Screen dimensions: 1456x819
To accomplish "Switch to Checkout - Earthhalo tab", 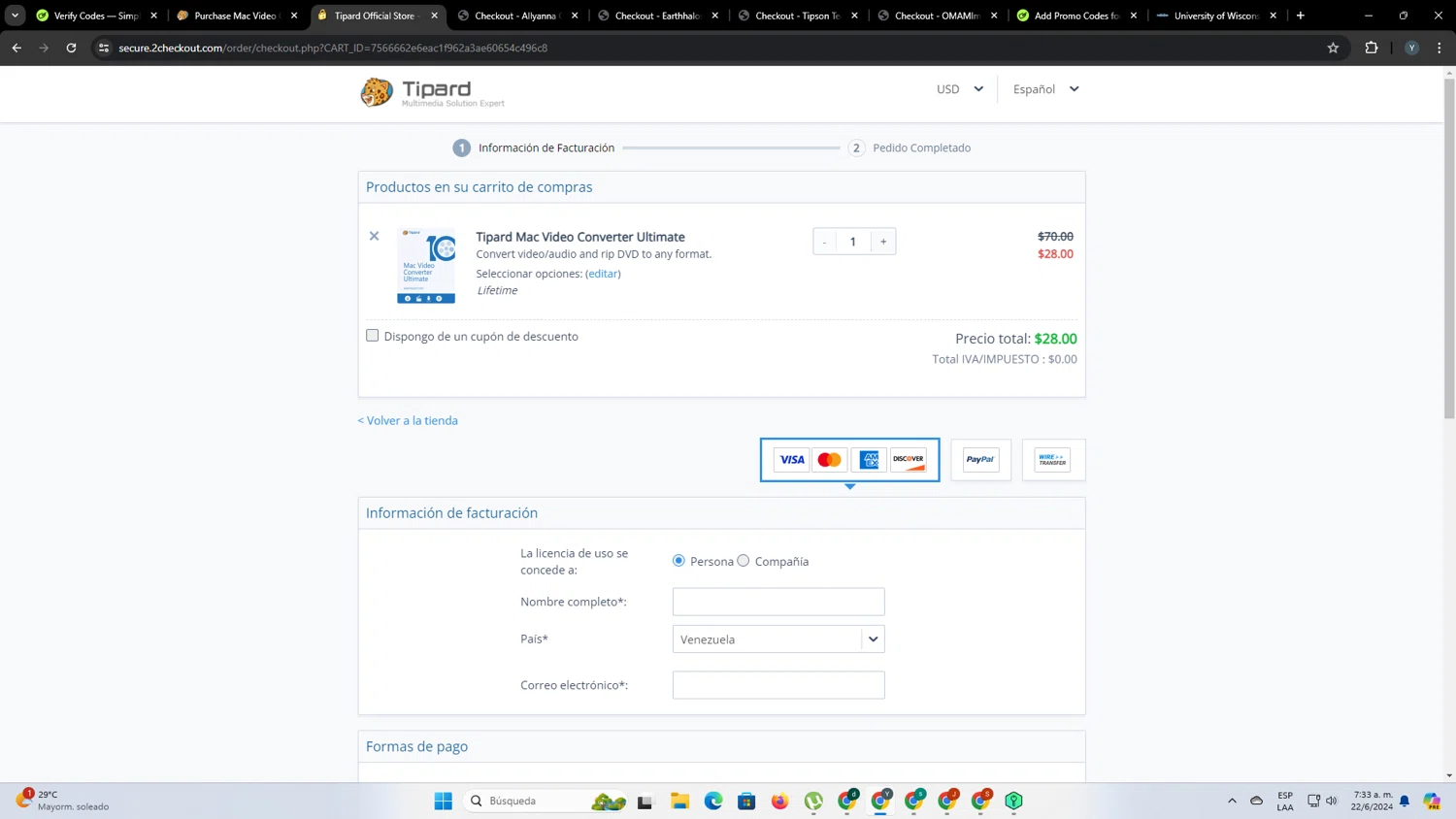I will tap(657, 16).
